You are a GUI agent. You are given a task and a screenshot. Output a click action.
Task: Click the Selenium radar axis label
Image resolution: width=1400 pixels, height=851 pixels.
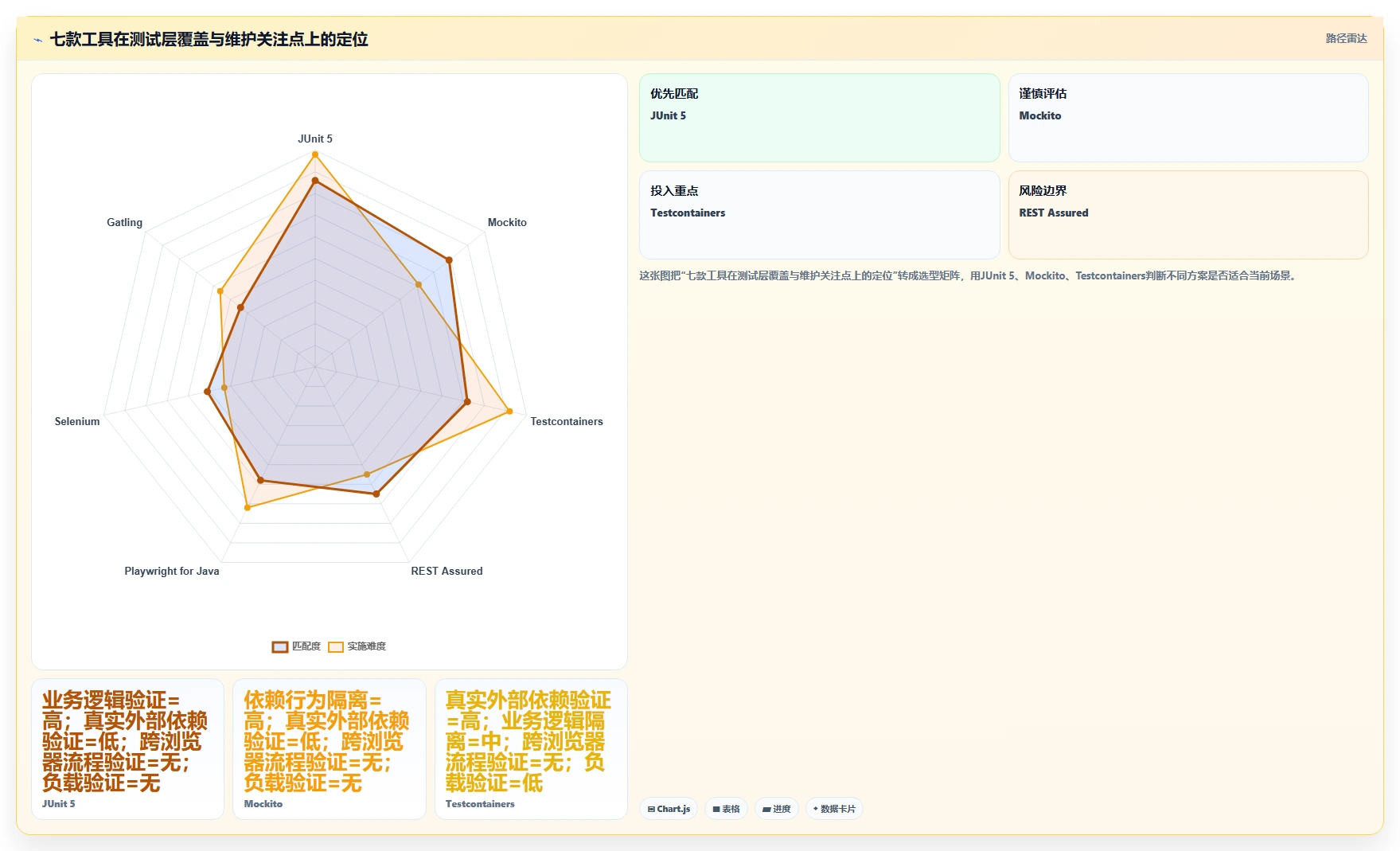pyautogui.click(x=77, y=421)
